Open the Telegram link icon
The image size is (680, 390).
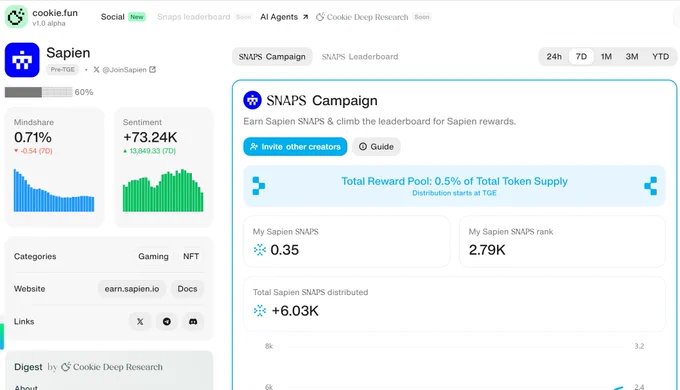point(167,321)
